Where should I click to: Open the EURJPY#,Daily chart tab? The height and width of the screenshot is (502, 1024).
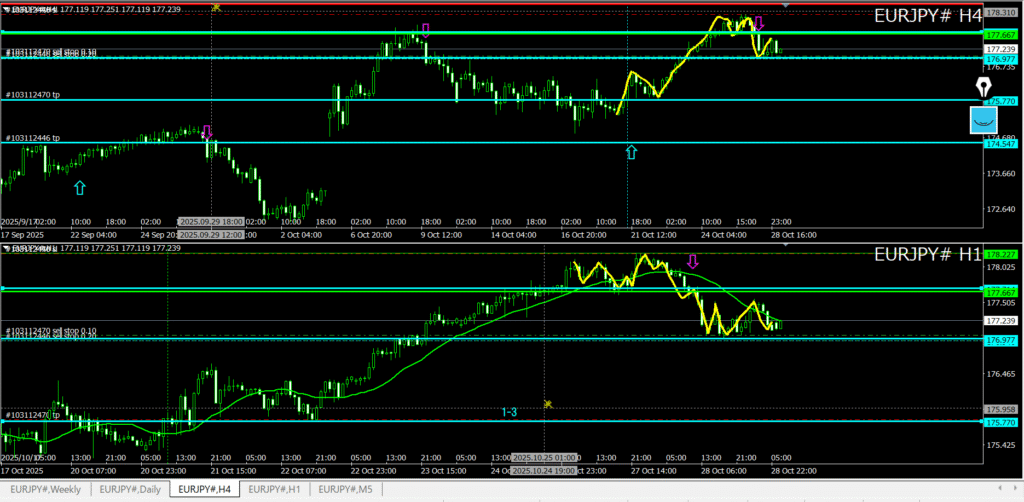(x=129, y=489)
